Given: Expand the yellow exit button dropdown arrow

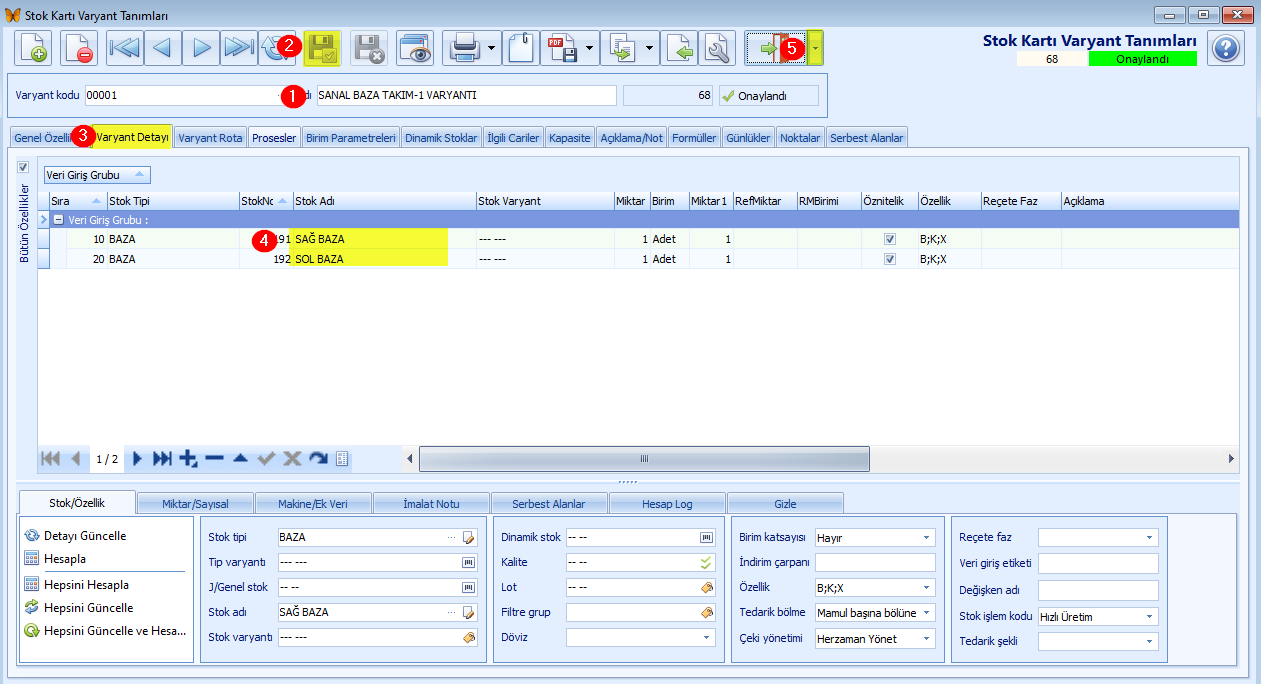Looking at the screenshot, I should pos(817,48).
